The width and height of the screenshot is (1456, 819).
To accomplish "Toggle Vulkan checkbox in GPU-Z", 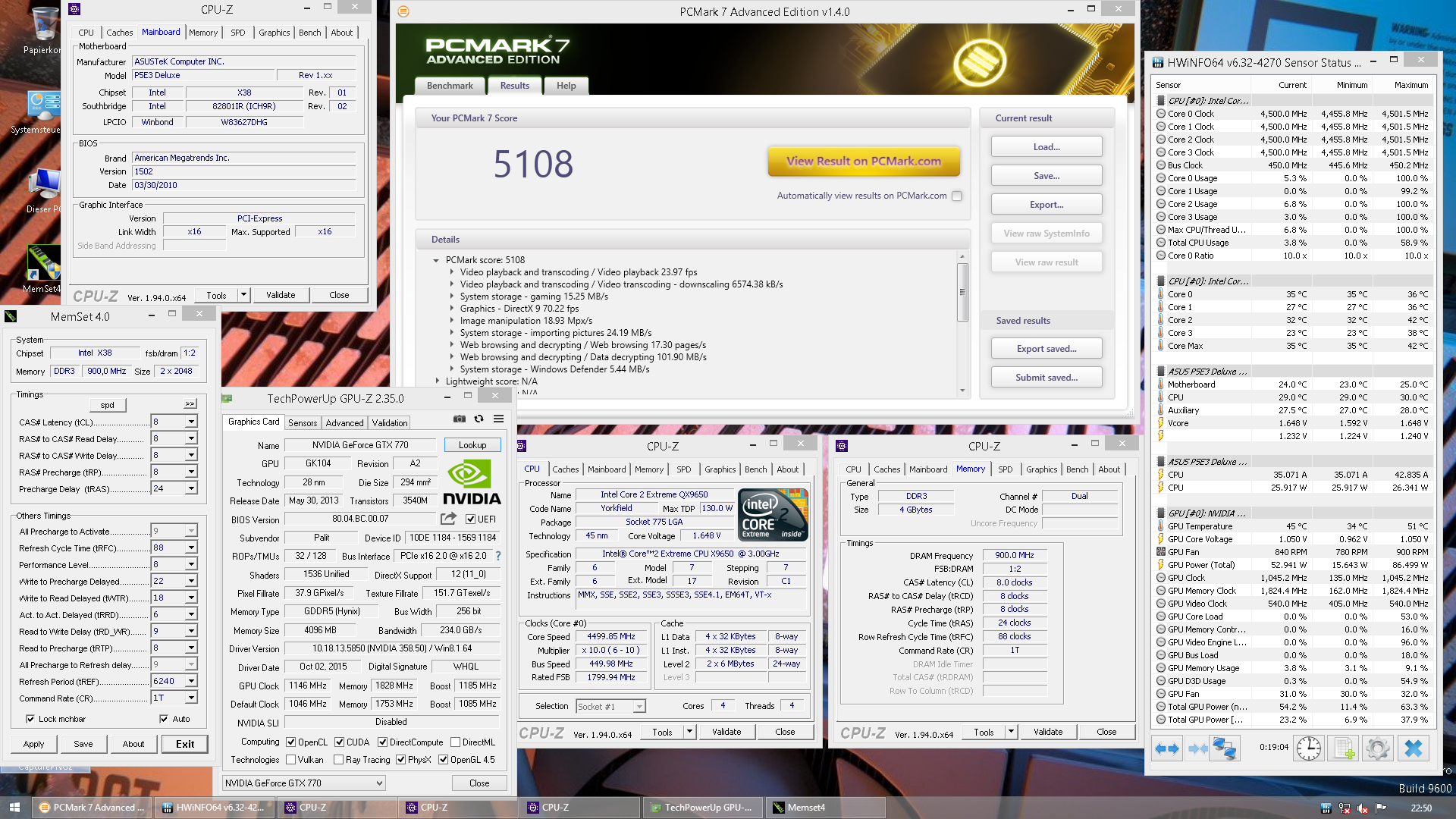I will pyautogui.click(x=290, y=759).
